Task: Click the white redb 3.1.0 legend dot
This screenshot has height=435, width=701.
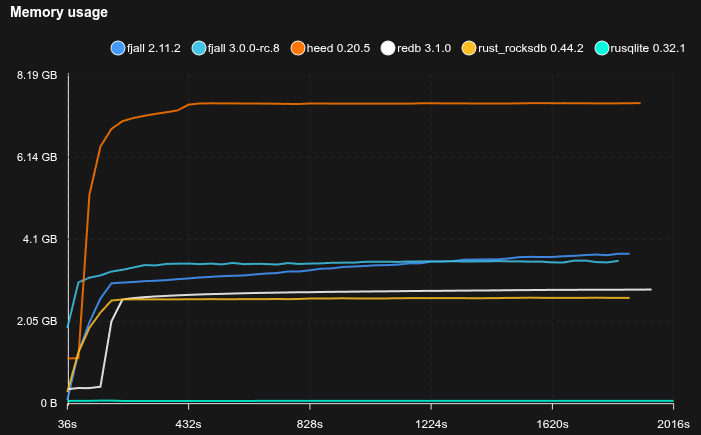Action: (389, 48)
